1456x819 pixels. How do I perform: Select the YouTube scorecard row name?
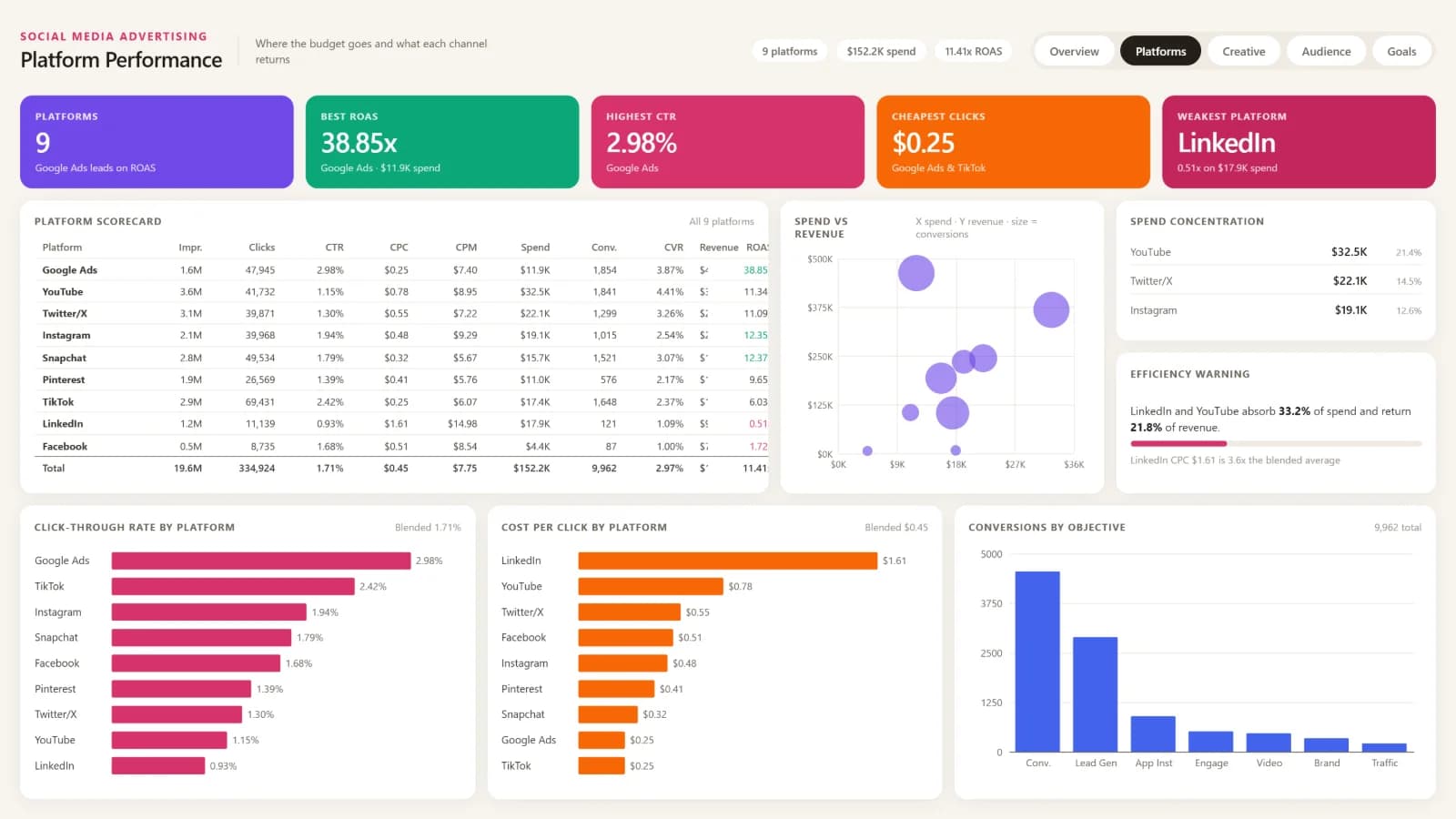pyautogui.click(x=63, y=292)
